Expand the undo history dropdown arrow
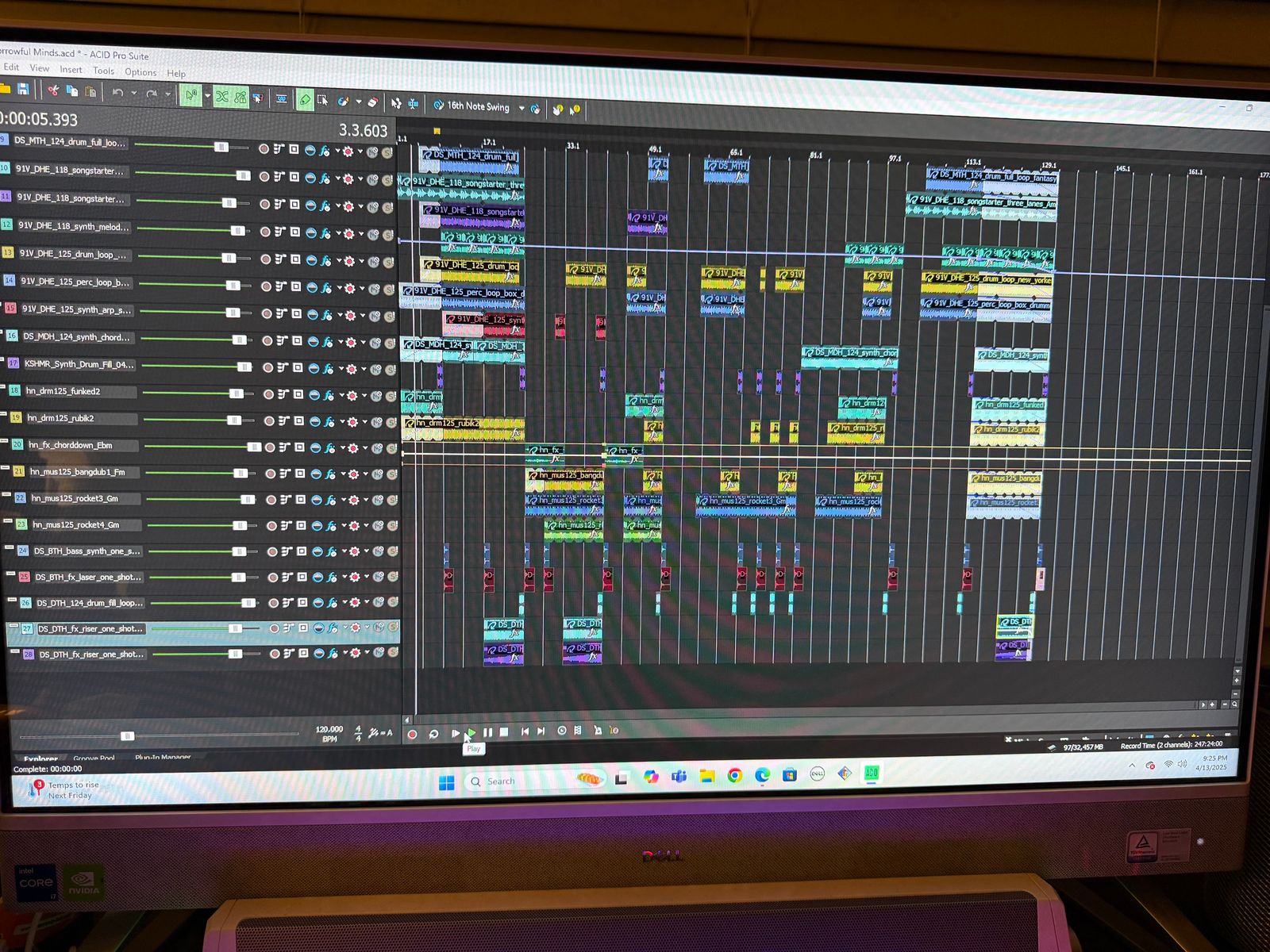This screenshot has width=1270, height=952. (133, 94)
